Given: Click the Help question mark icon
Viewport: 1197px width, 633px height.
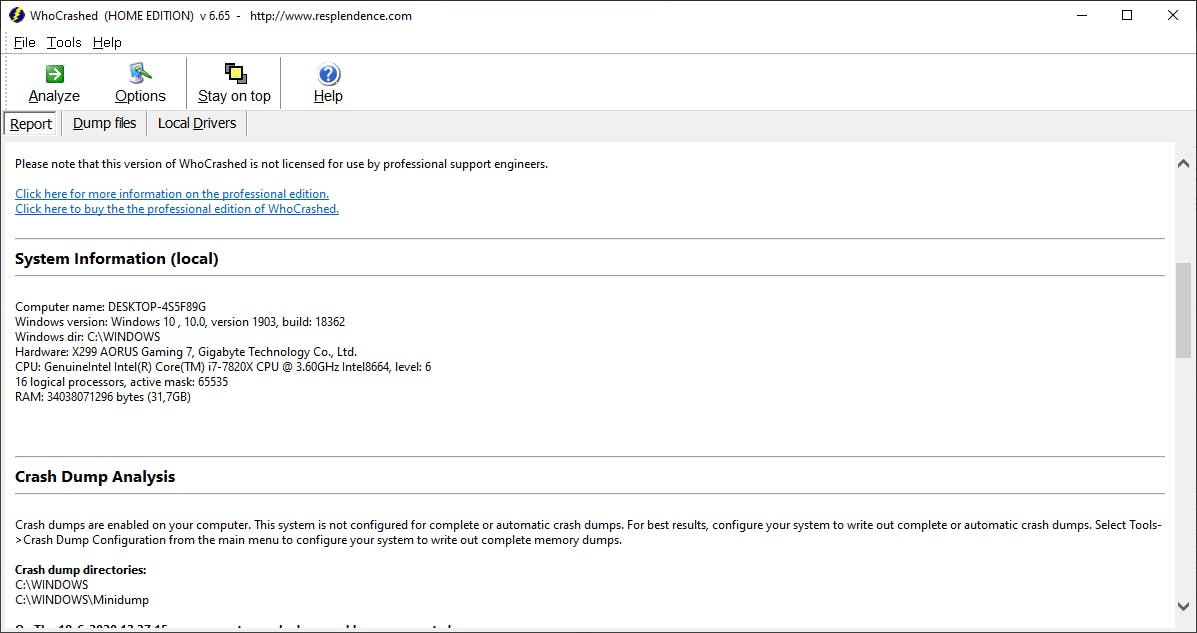Looking at the screenshot, I should [x=328, y=74].
